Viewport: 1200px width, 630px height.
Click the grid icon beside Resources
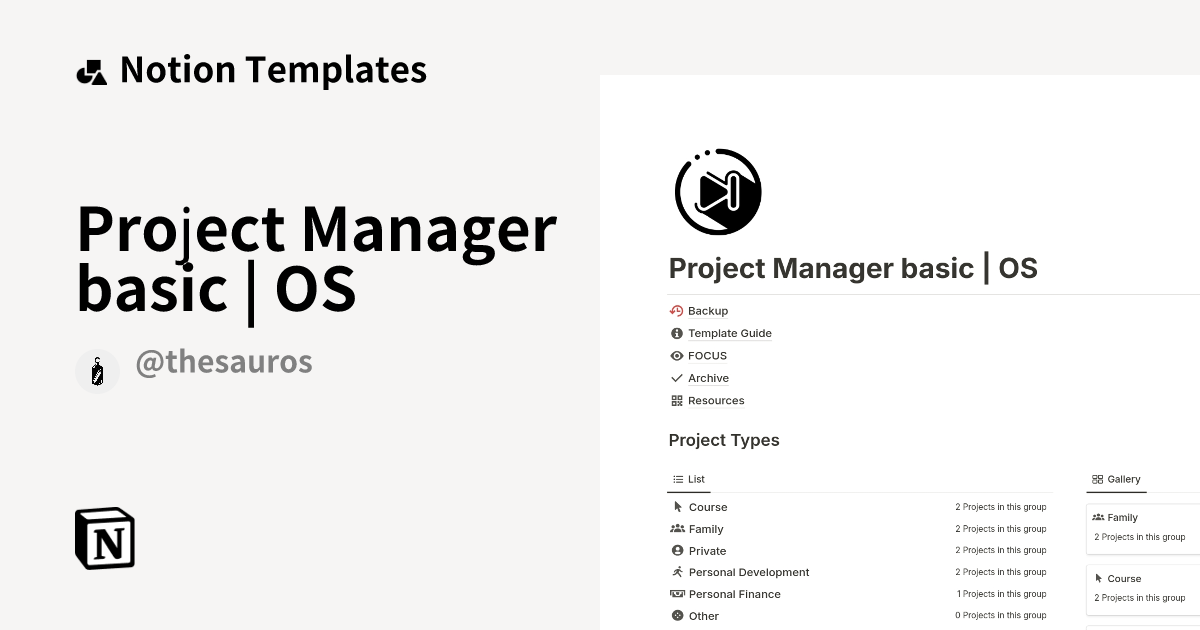pyautogui.click(x=676, y=400)
